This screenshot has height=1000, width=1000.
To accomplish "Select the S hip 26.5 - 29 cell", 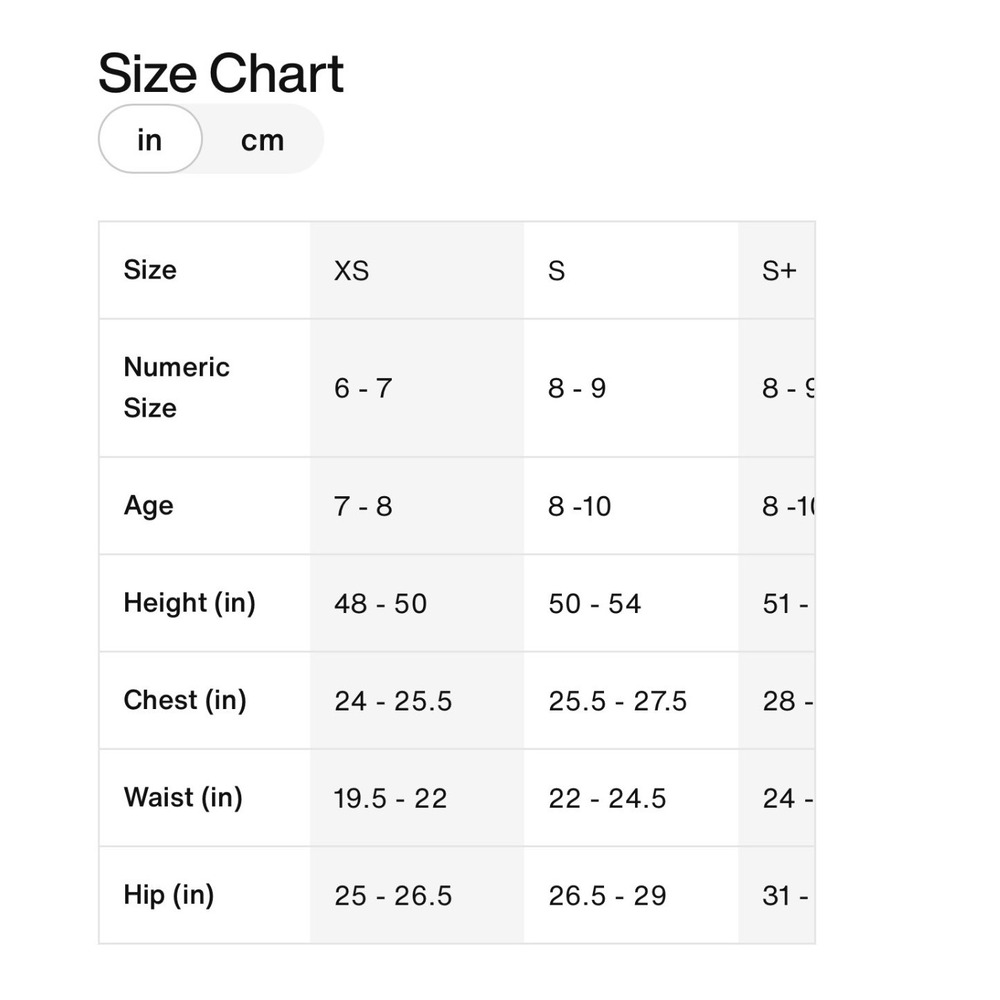I will point(631,895).
